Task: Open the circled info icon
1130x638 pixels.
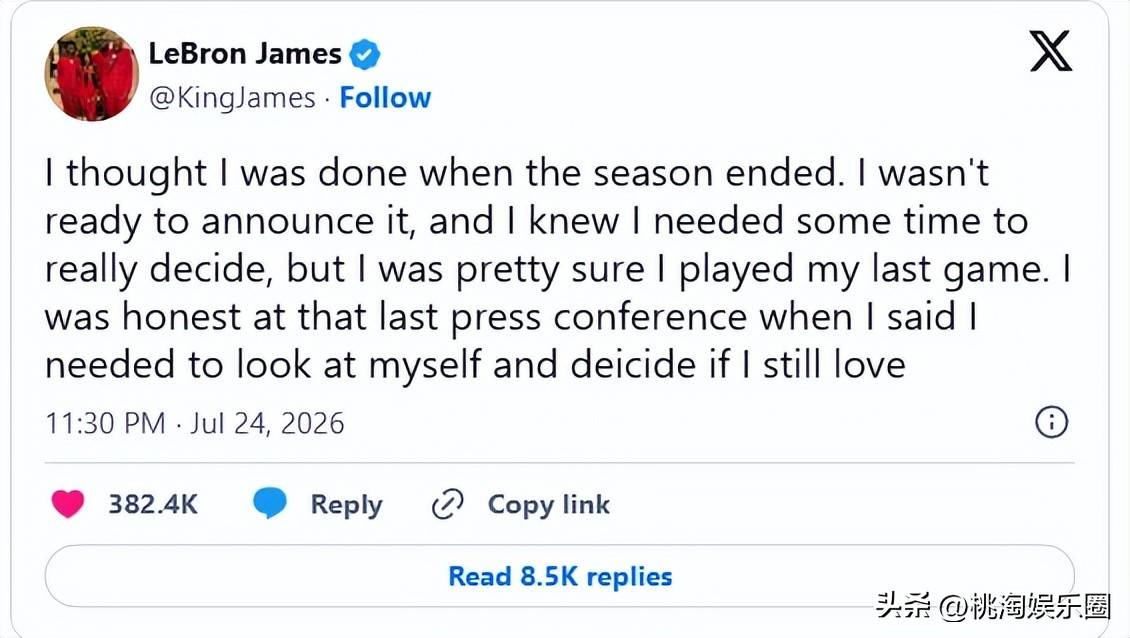Action: click(1051, 422)
